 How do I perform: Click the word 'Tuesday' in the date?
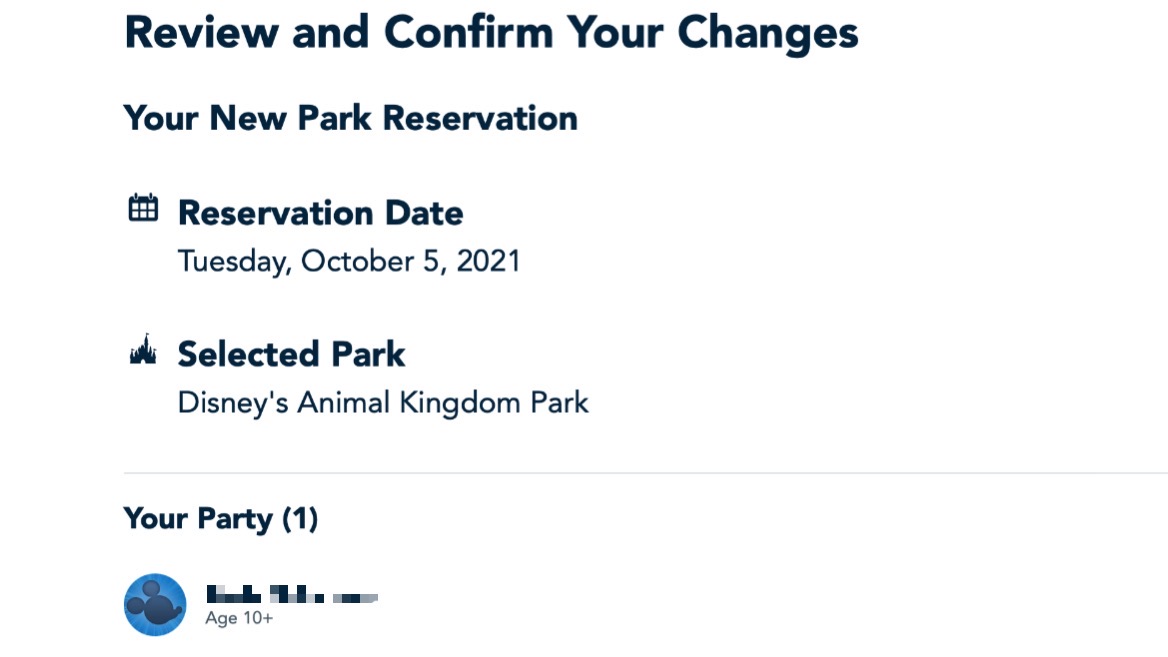pyautogui.click(x=232, y=262)
